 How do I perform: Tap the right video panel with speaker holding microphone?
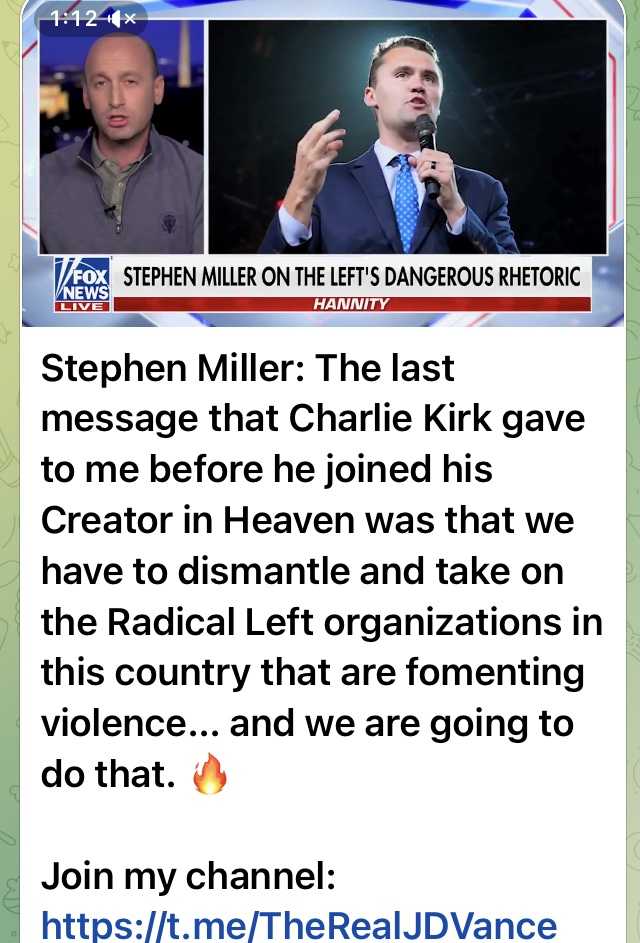tap(407, 137)
